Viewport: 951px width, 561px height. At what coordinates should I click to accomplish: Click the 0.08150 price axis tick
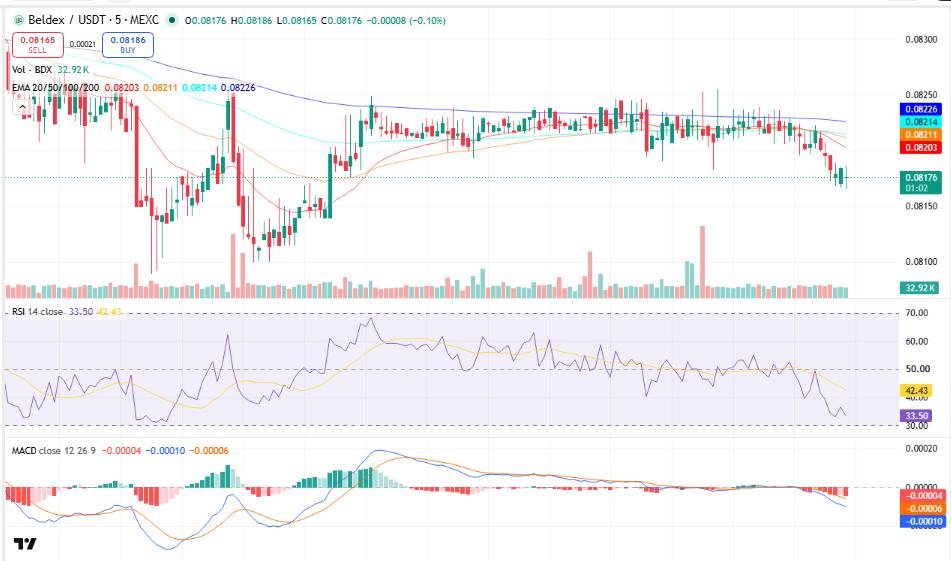(921, 206)
